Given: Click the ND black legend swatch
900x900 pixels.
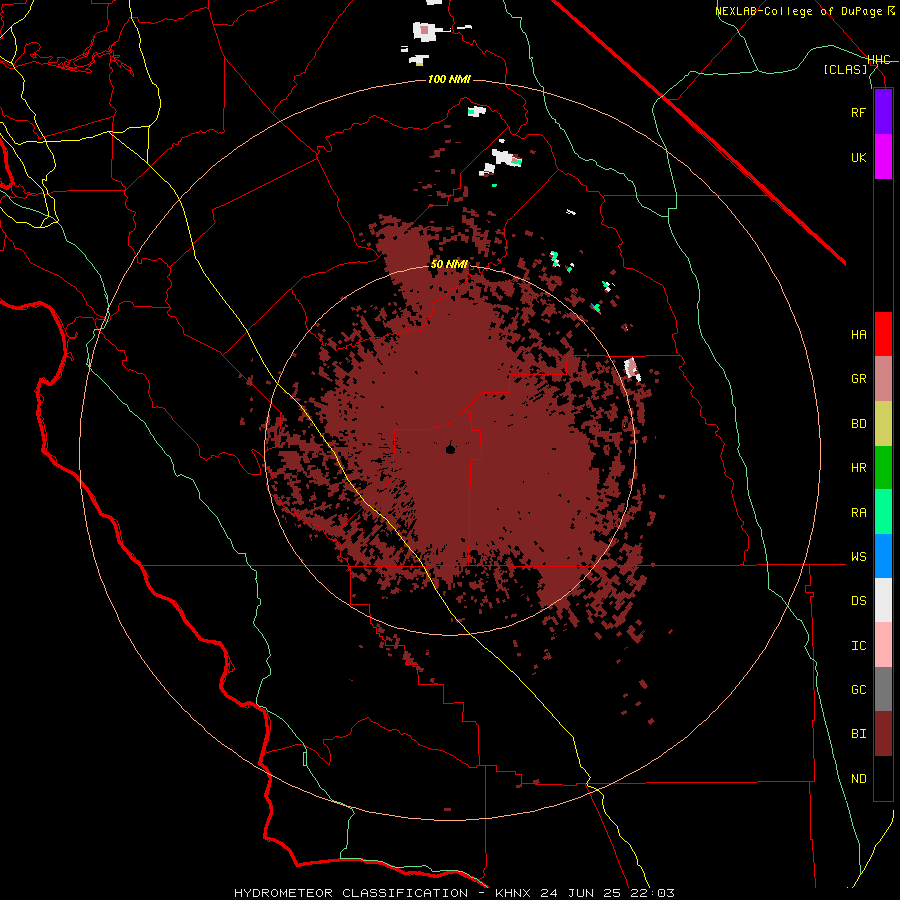Looking at the screenshot, I should click(x=883, y=778).
